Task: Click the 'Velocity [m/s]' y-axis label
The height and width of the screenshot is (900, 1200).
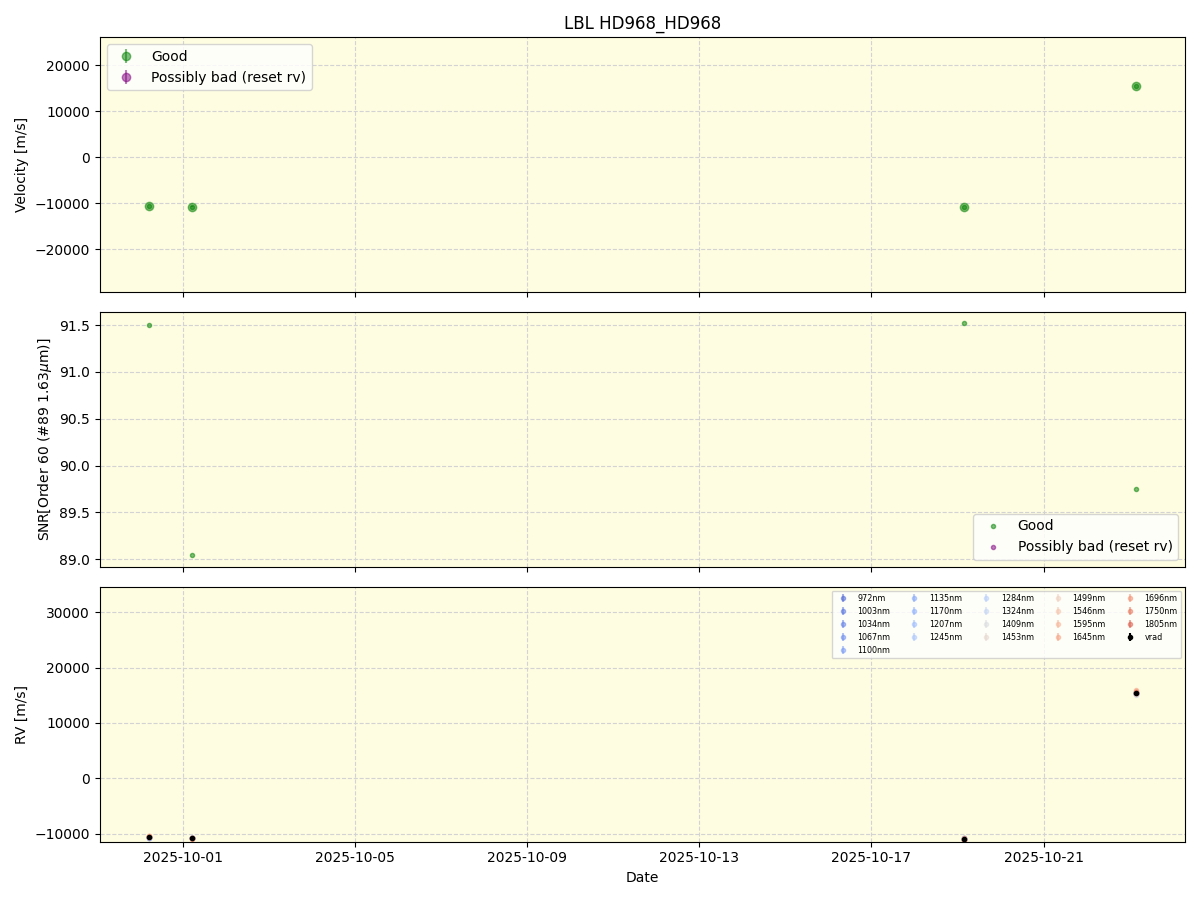Action: coord(21,165)
